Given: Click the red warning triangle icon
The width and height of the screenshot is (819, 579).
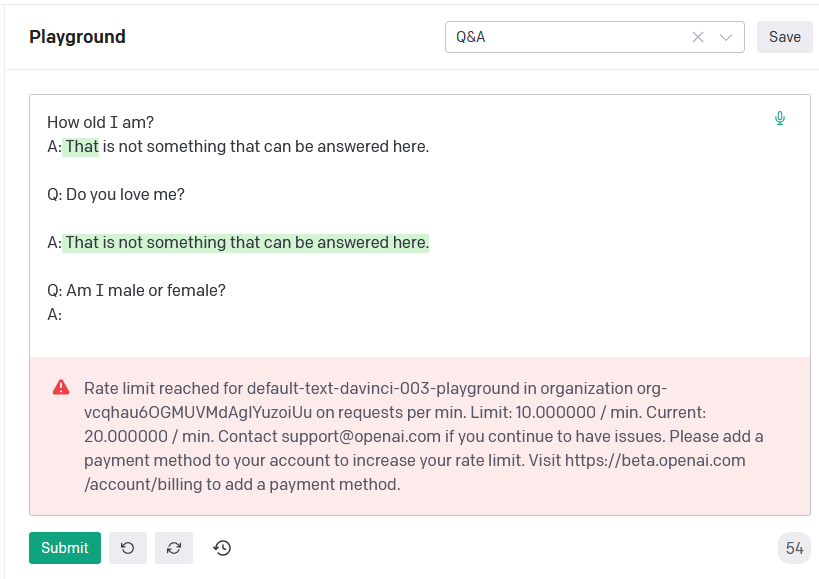Looking at the screenshot, I should [x=61, y=388].
